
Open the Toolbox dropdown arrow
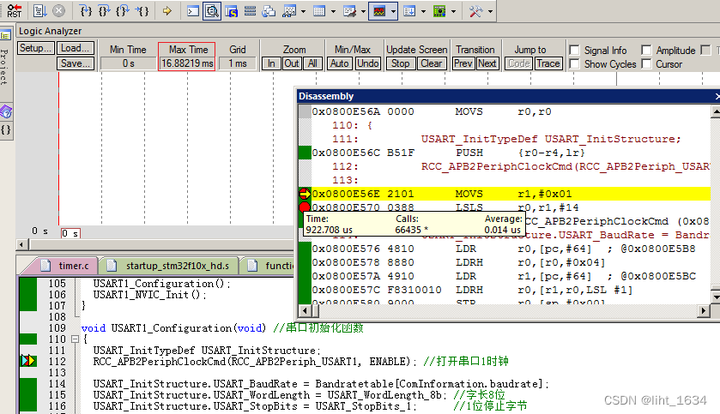click(490, 11)
